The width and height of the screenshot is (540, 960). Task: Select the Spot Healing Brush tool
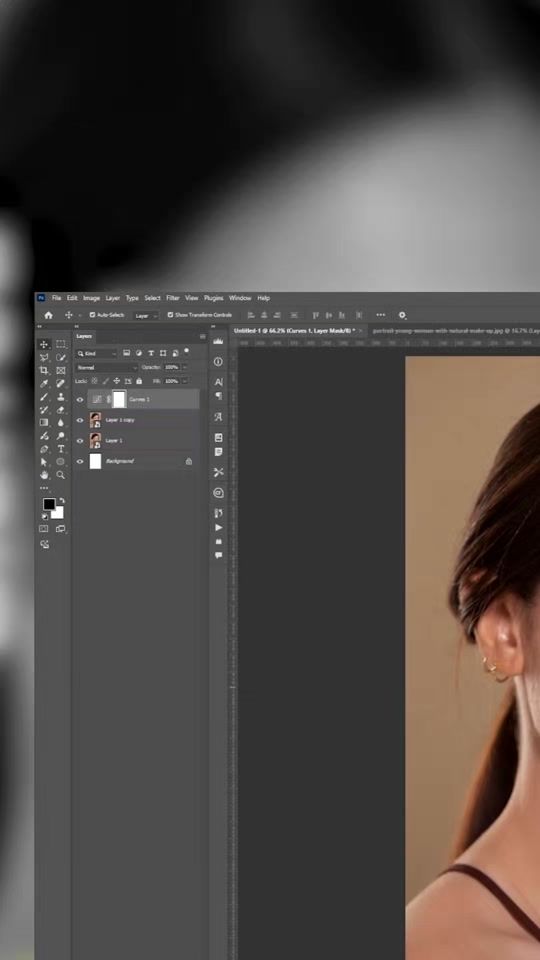tap(61, 384)
